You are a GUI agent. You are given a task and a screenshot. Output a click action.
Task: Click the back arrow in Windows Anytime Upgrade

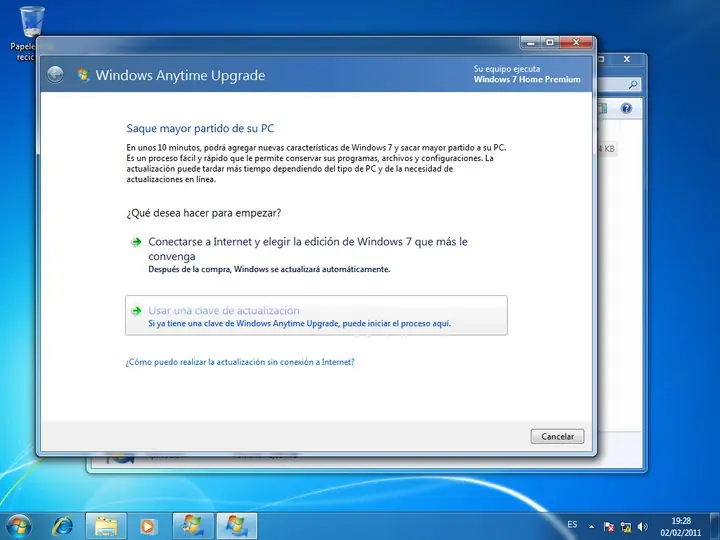click(55, 74)
